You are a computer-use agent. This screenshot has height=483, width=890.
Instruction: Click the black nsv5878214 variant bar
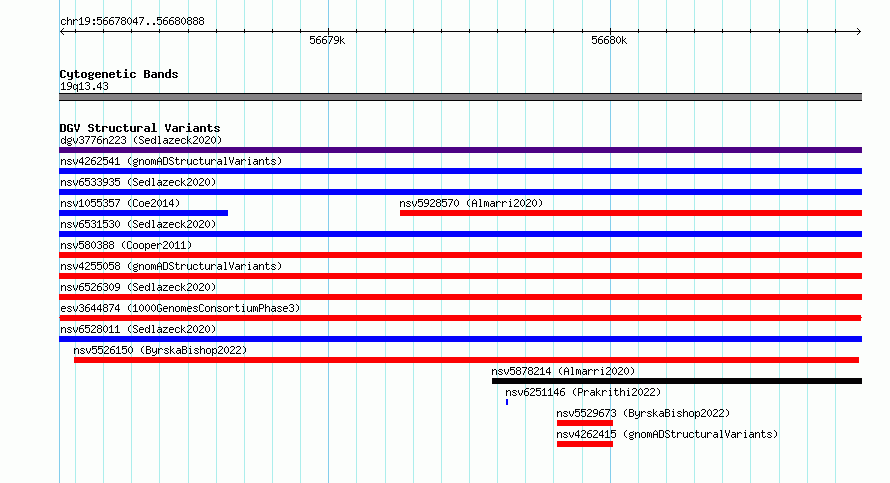pyautogui.click(x=677, y=381)
